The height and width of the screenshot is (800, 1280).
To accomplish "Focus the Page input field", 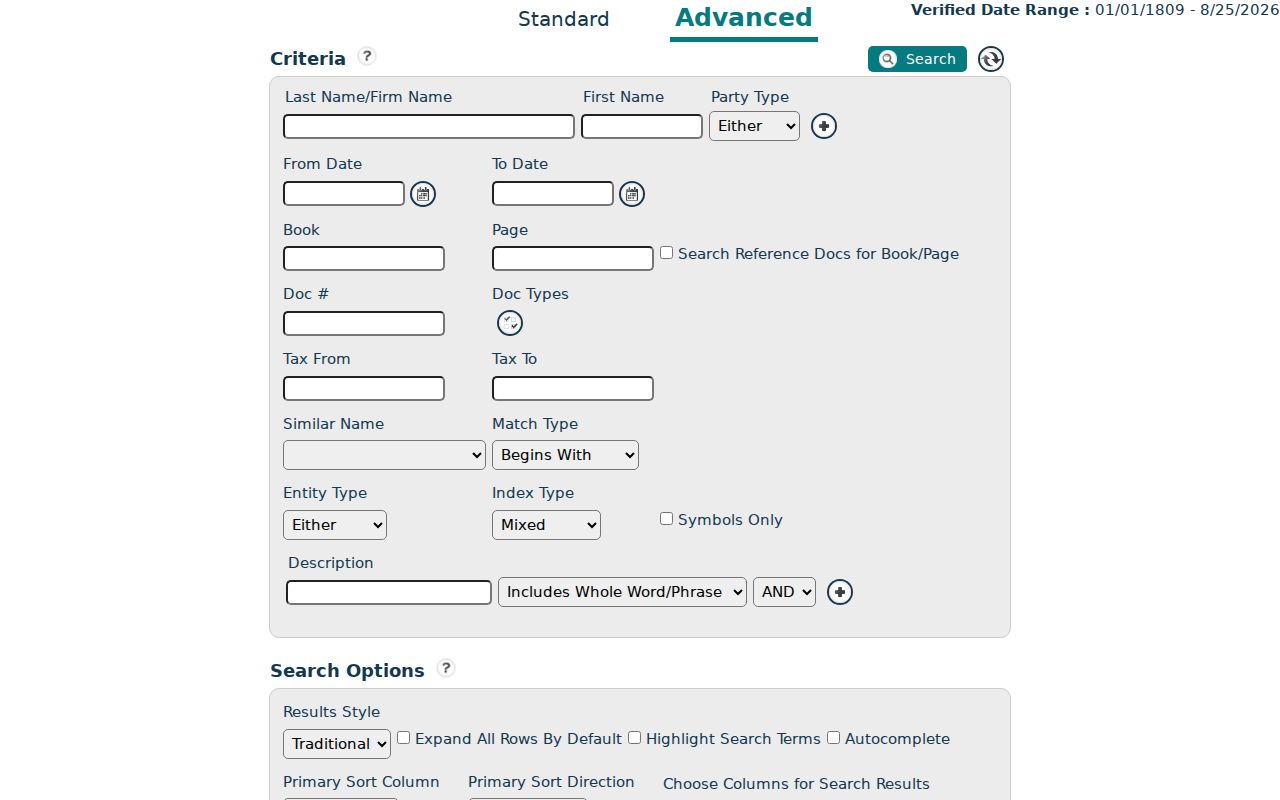I will point(573,258).
